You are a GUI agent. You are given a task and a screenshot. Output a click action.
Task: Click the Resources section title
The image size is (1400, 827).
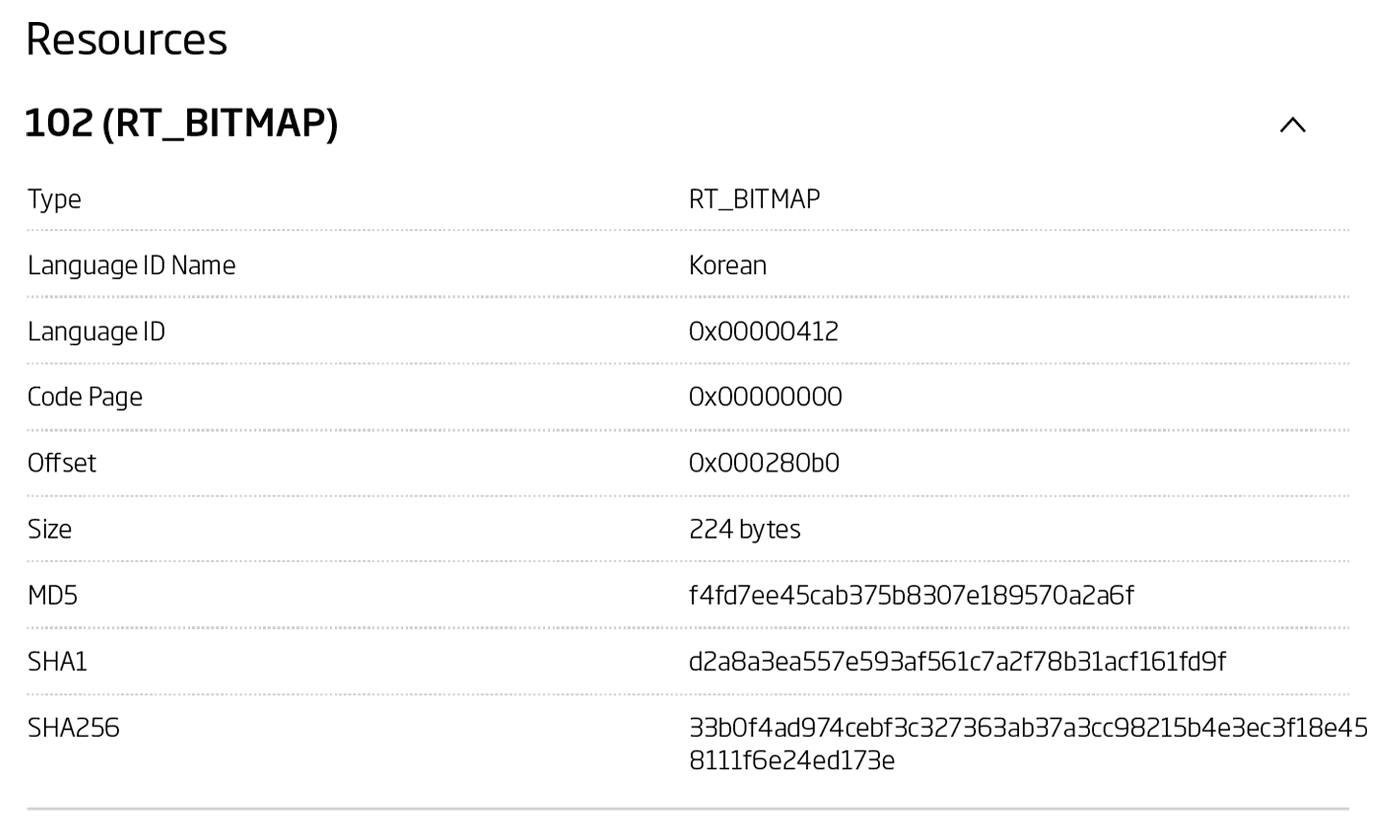pos(126,39)
